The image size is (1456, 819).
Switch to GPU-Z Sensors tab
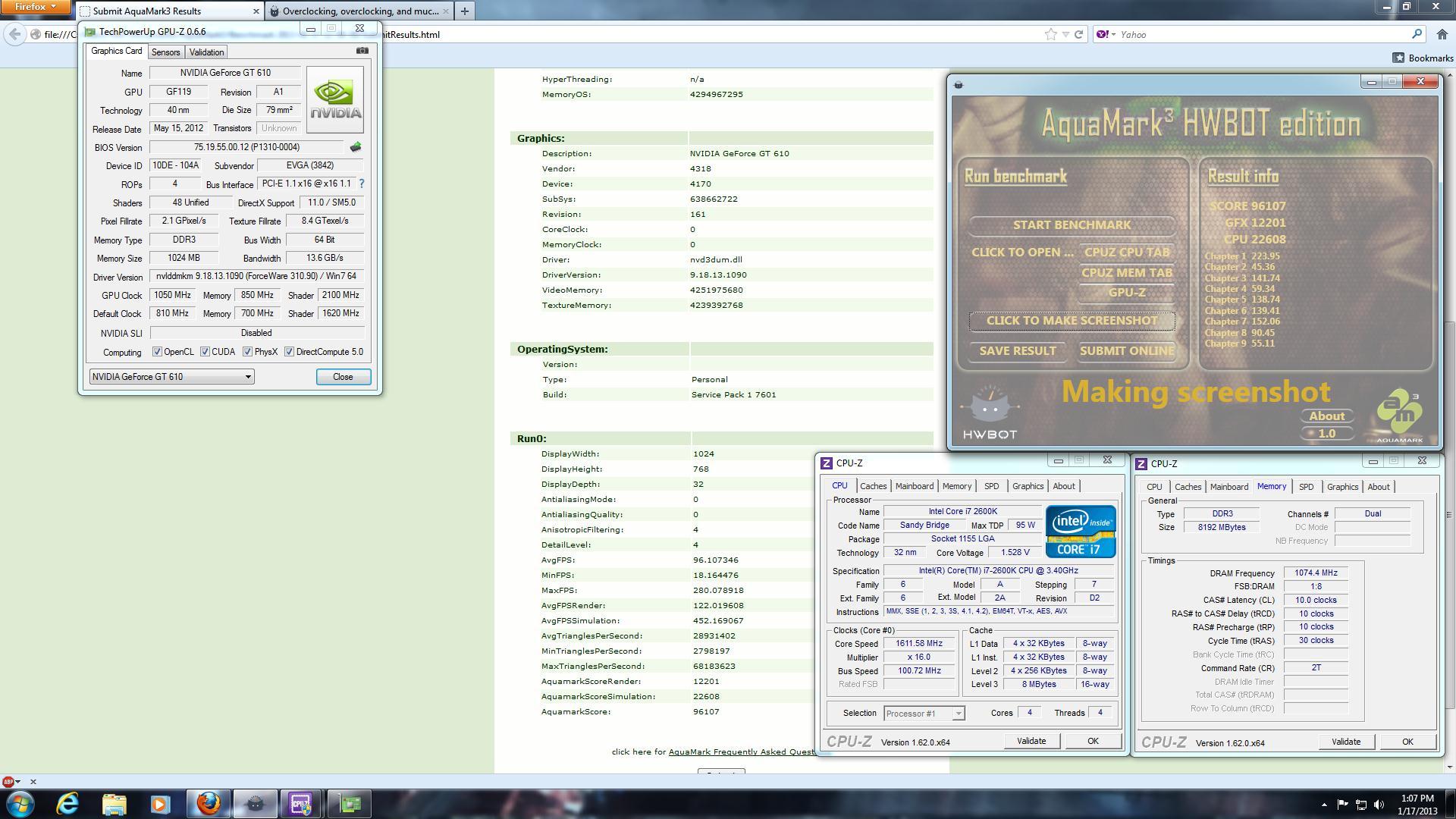point(165,52)
